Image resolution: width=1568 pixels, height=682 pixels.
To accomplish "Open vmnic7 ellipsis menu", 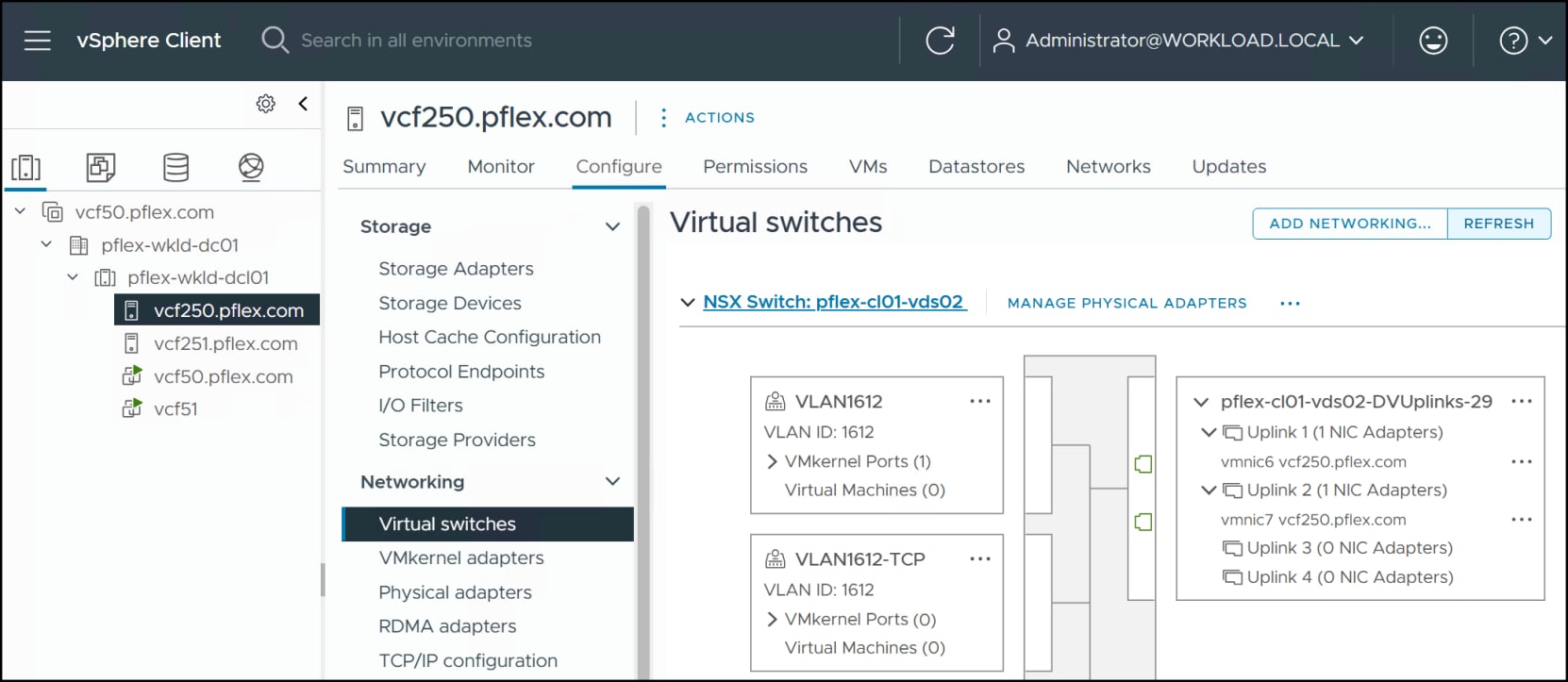I will [x=1521, y=519].
